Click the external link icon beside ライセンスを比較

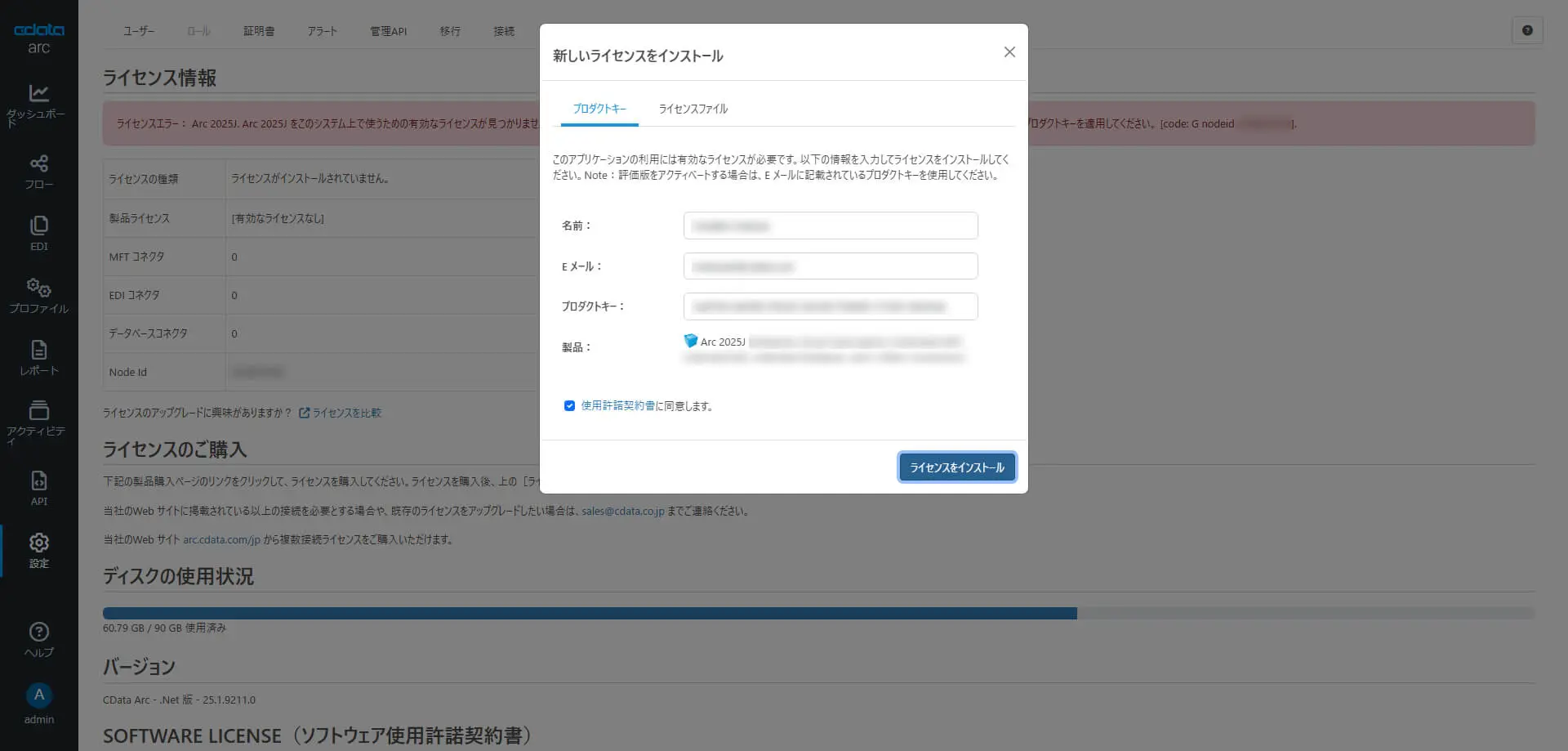[305, 413]
